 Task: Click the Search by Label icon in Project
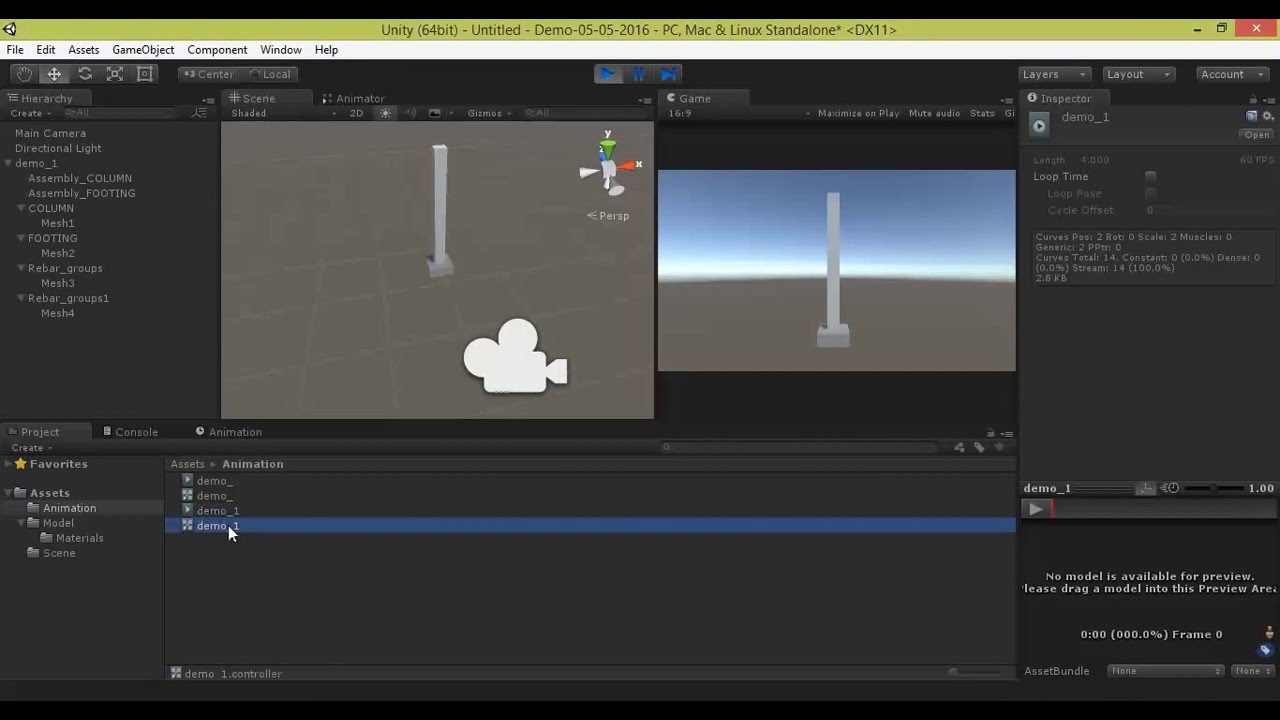coord(979,447)
